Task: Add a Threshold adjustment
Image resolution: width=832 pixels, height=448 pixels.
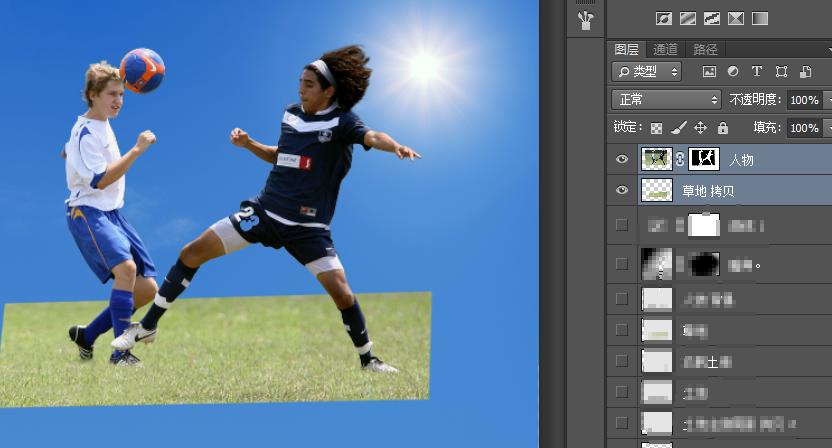Action: 712,19
